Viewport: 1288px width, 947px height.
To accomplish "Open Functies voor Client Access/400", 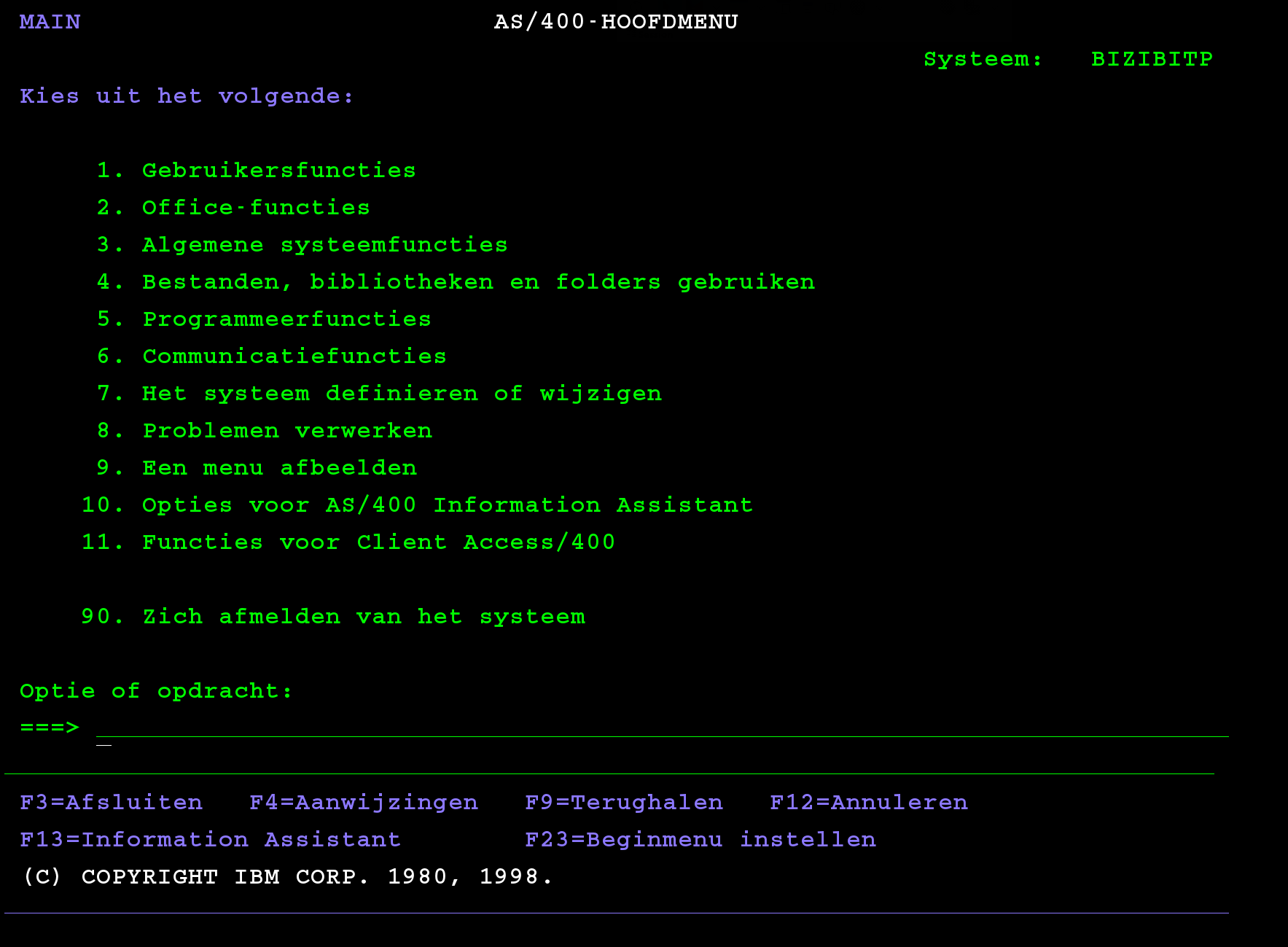I will tap(378, 542).
